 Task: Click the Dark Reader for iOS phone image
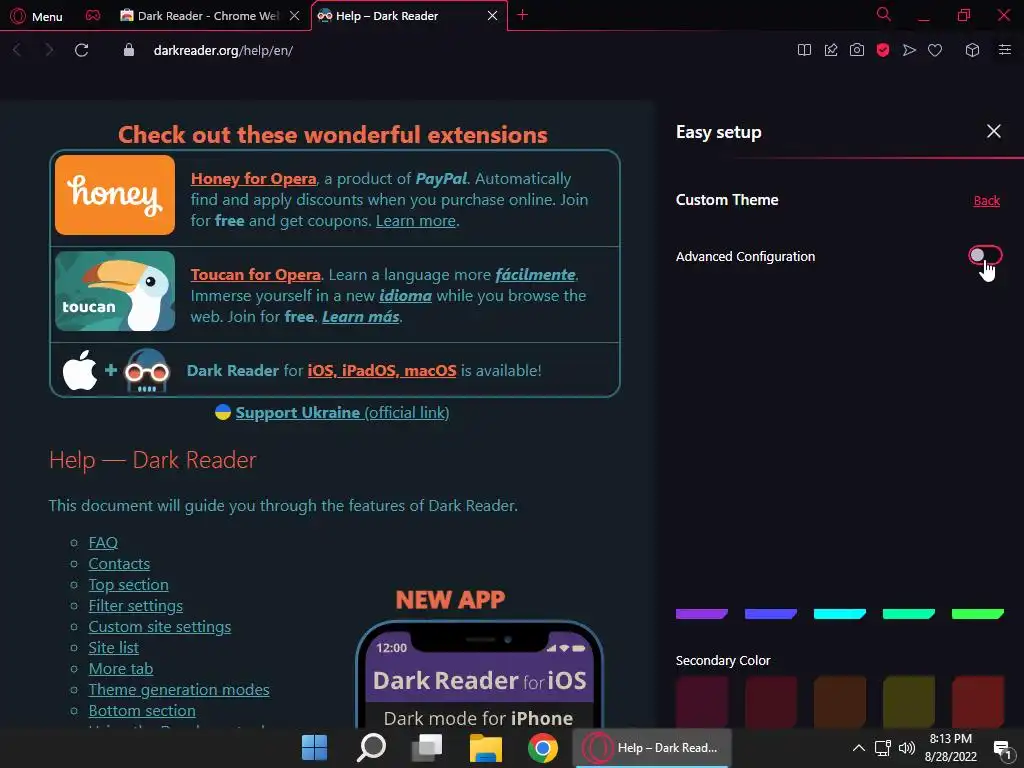[479, 675]
